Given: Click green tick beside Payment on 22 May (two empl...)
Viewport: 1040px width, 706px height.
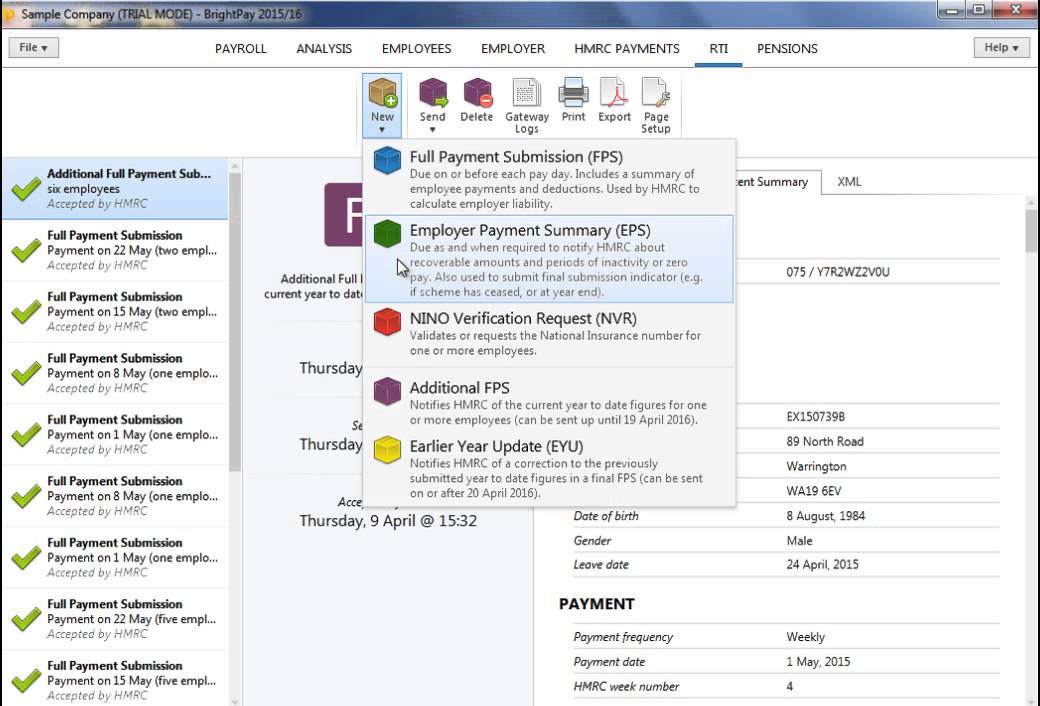Looking at the screenshot, I should pos(26,251).
